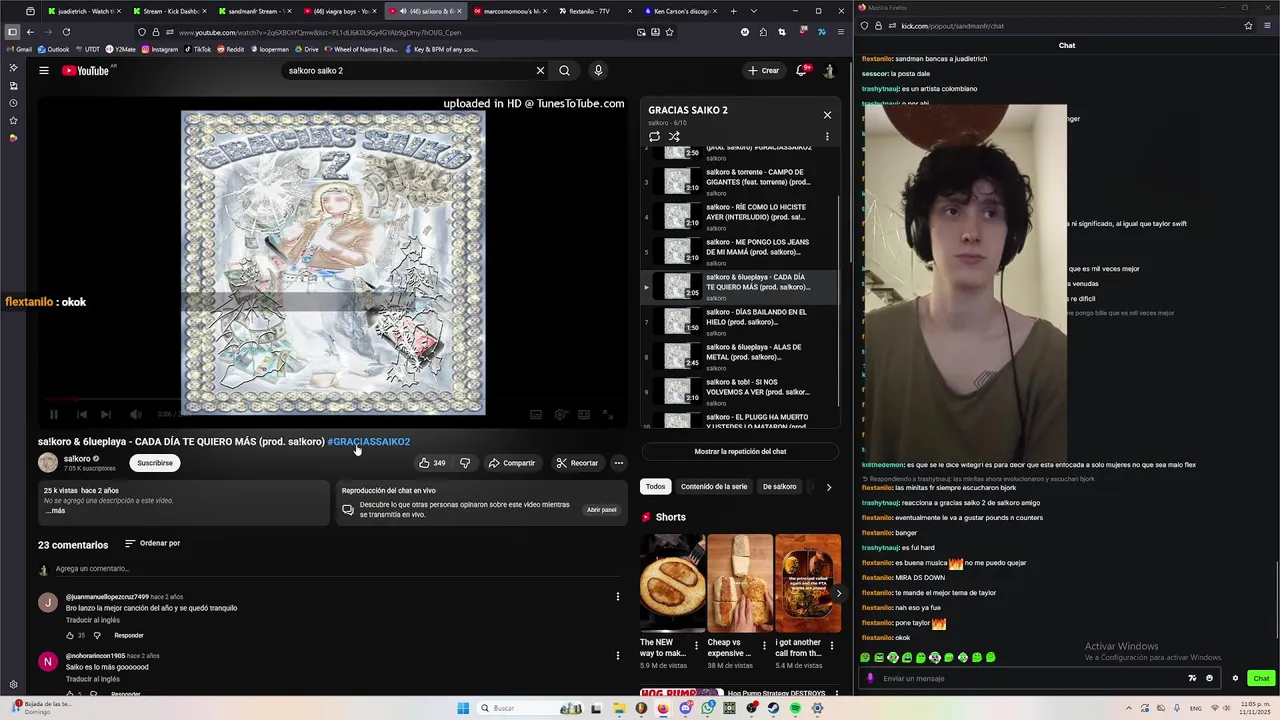The width and height of the screenshot is (1280, 720).
Task: Bookmark this page with the star icon
Action: 669,32
